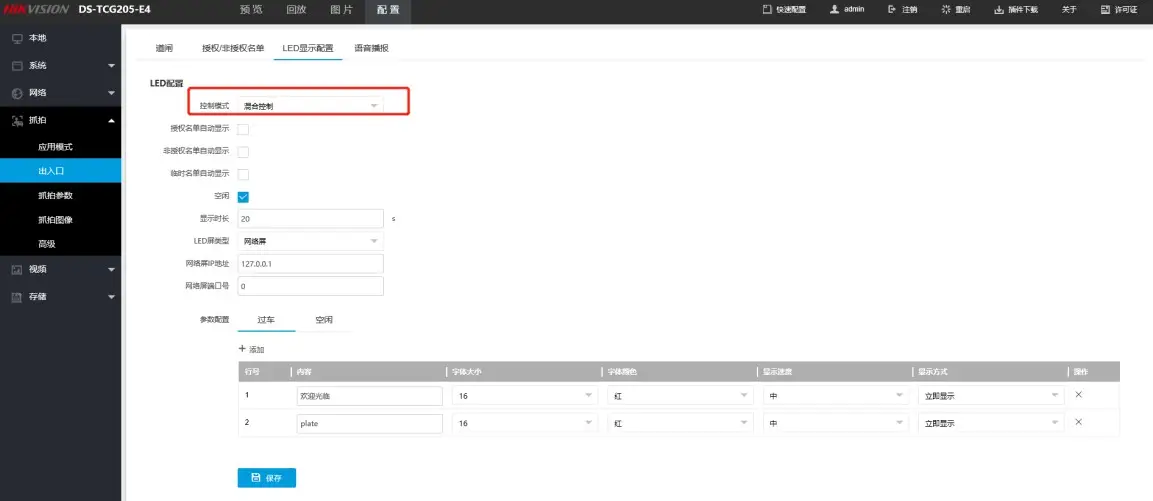This screenshot has width=1153, height=501.
Task: Click the 网络屏IP地址 input field
Action: click(x=311, y=263)
